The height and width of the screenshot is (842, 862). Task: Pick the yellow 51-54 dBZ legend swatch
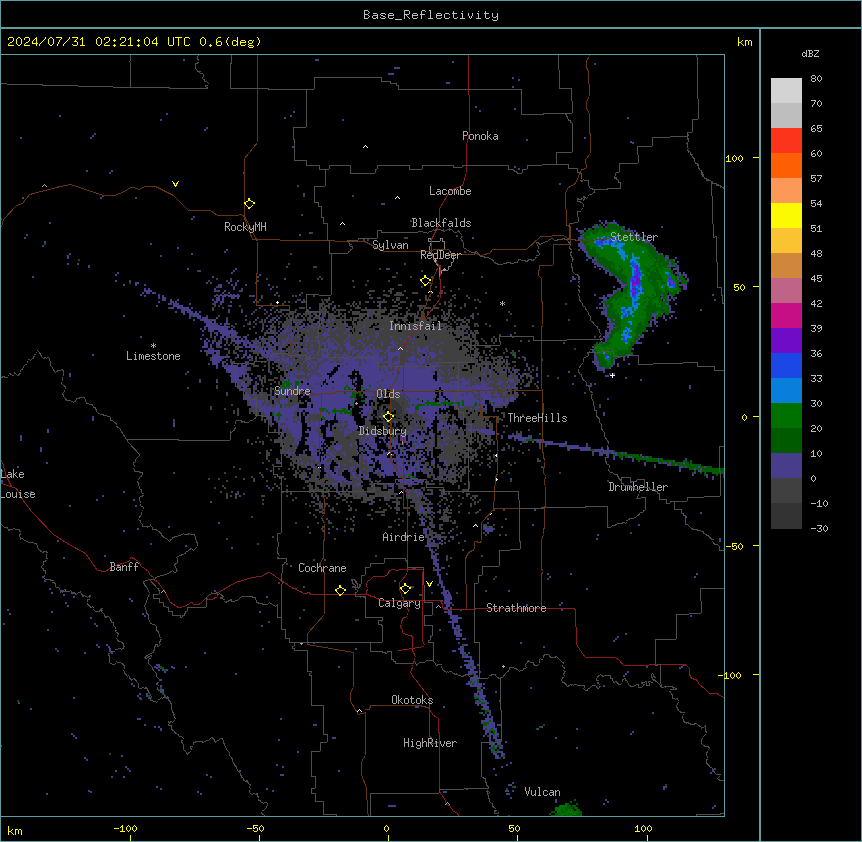click(786, 215)
